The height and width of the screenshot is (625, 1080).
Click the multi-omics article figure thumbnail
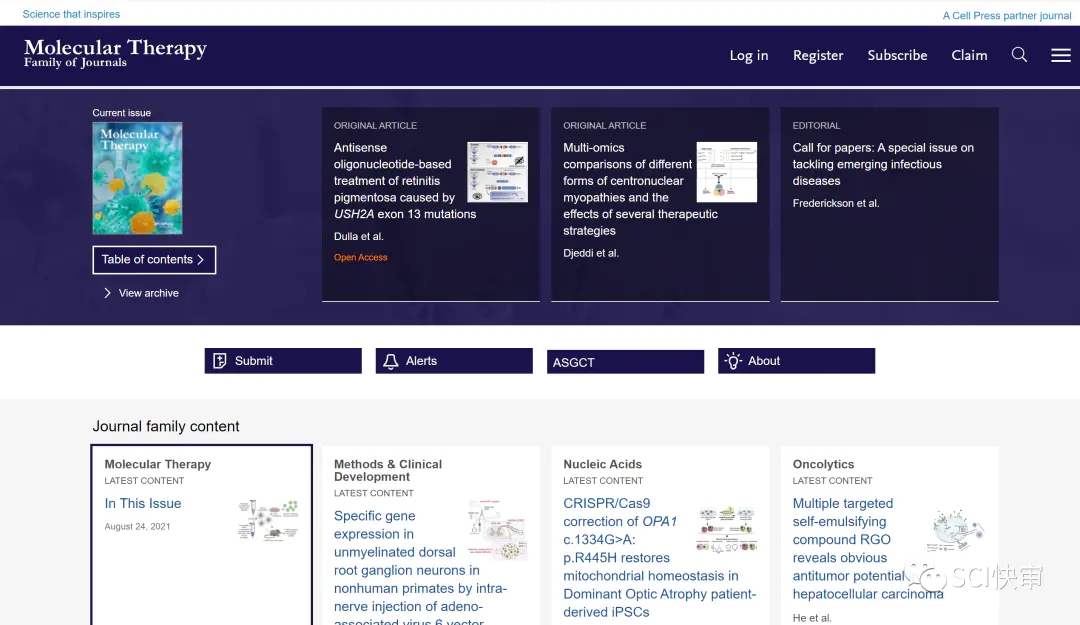pyautogui.click(x=727, y=172)
